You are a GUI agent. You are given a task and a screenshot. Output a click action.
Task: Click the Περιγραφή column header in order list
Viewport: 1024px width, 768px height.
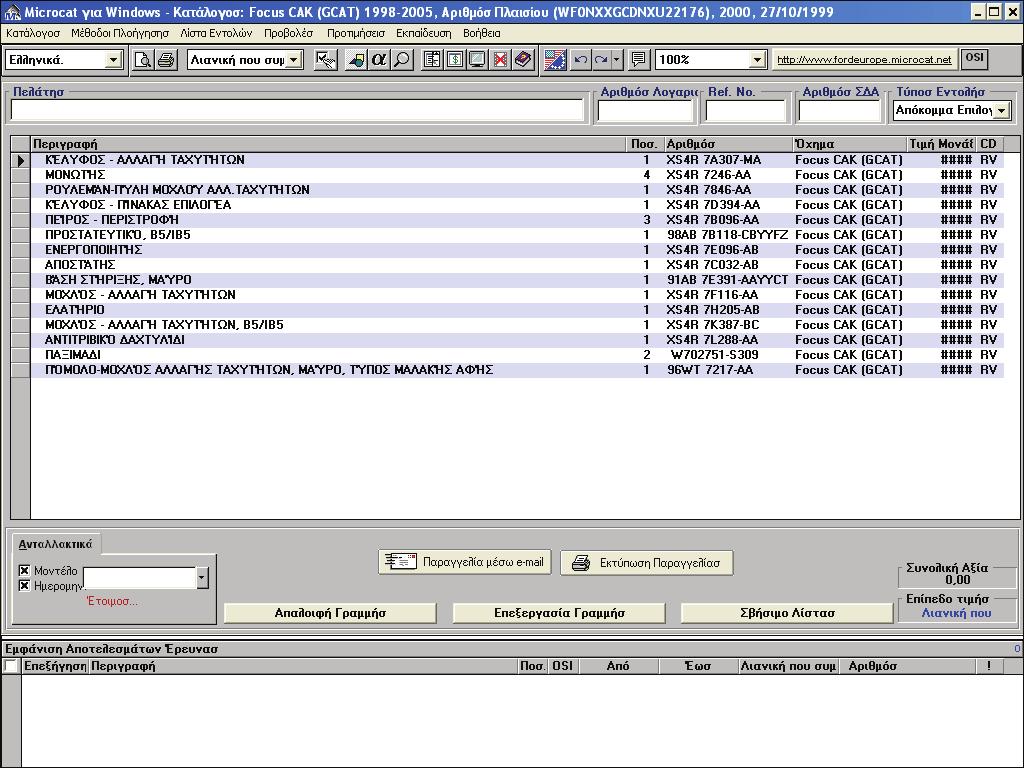[328, 144]
